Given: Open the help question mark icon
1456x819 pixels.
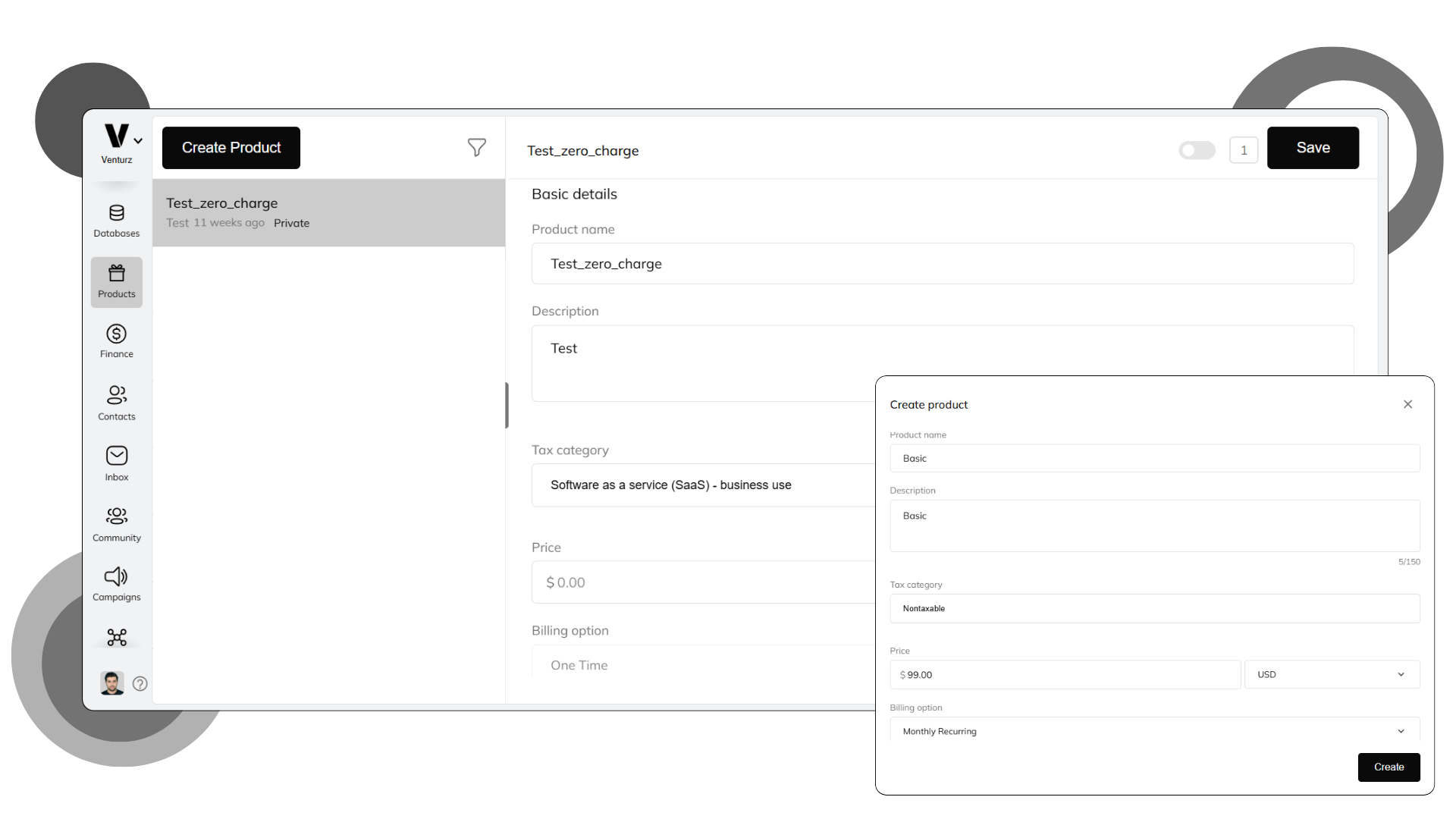Looking at the screenshot, I should point(140,683).
